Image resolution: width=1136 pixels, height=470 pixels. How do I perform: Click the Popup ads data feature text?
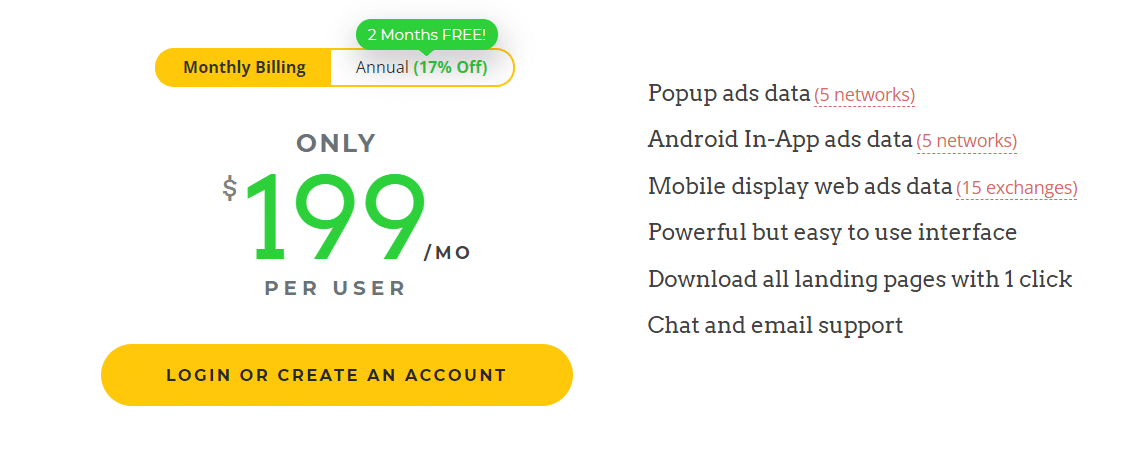(729, 93)
